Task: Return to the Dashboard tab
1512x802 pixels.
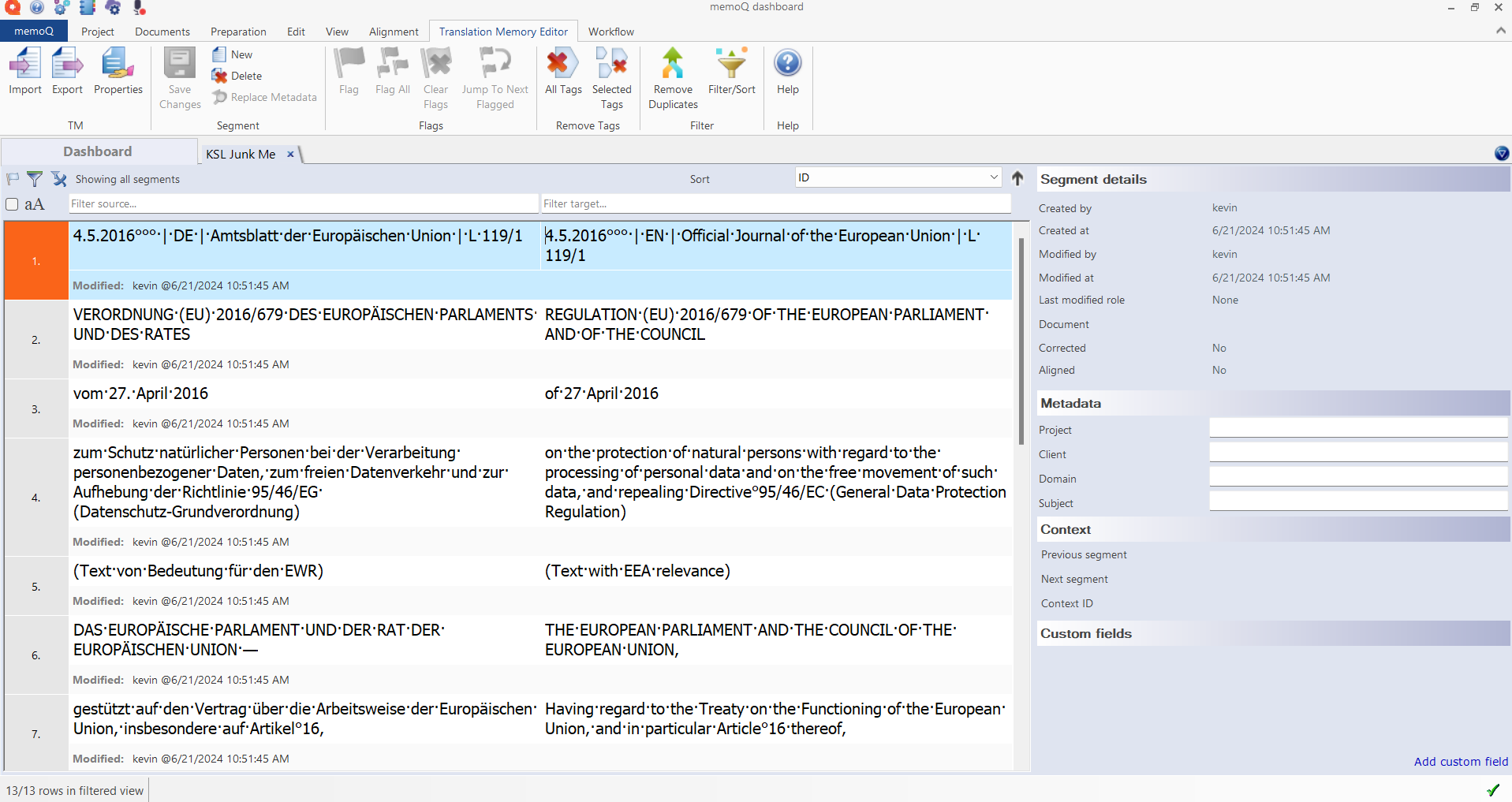Action: click(x=97, y=151)
